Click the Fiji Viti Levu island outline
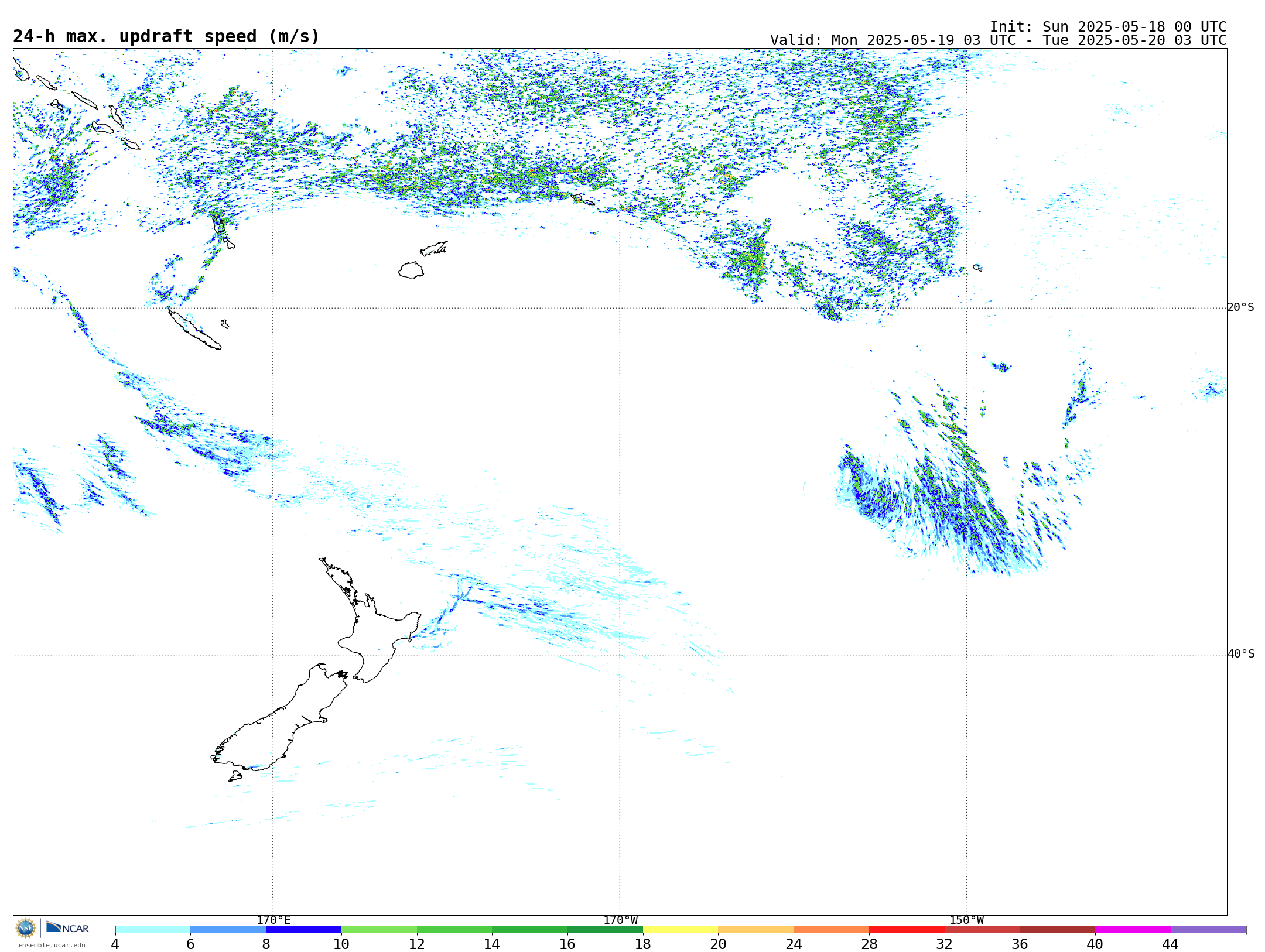The height and width of the screenshot is (952, 1265). (411, 270)
